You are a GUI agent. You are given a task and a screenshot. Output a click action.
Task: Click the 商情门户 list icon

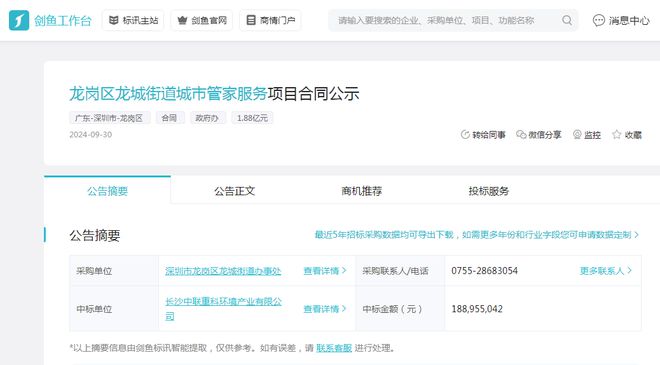point(251,20)
